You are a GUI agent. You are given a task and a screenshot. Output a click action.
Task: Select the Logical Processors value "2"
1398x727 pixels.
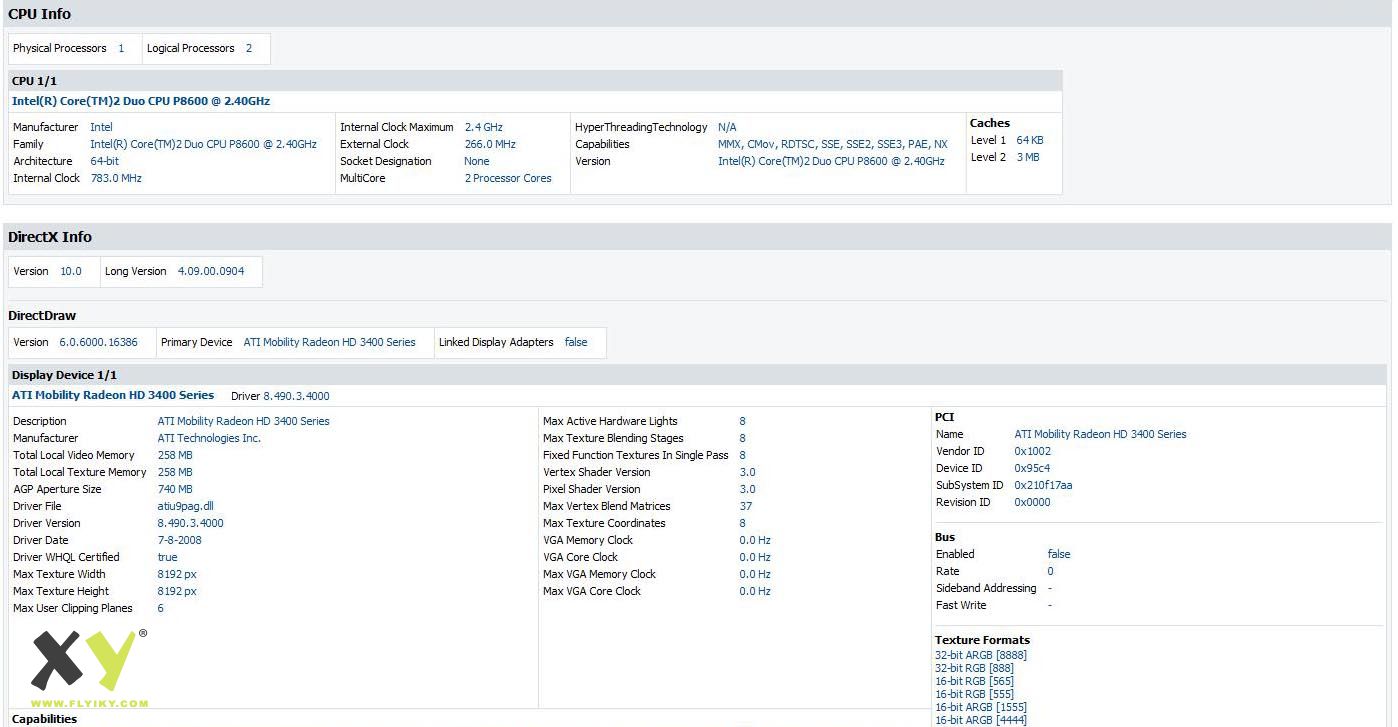click(249, 48)
